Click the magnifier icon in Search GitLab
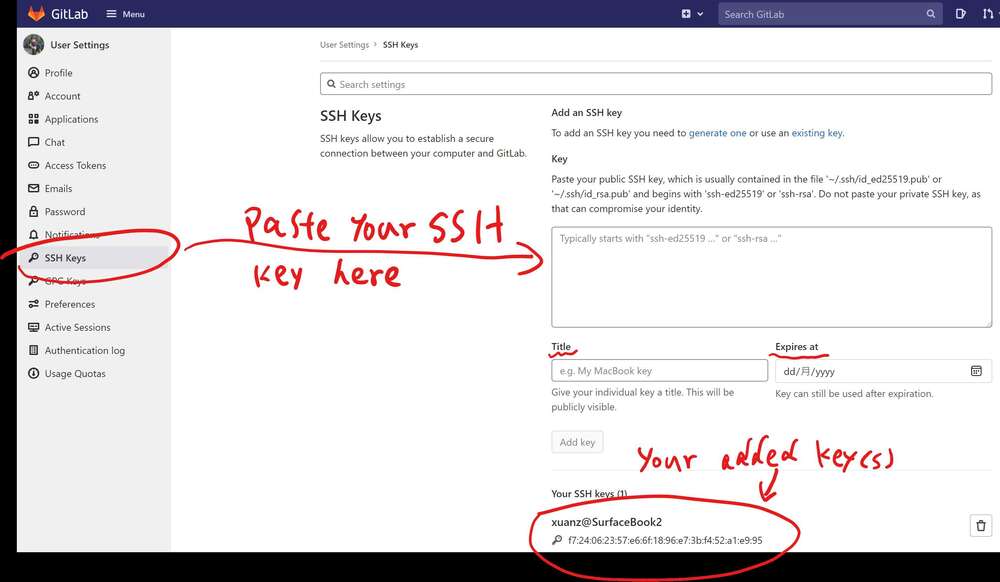The width and height of the screenshot is (1000, 582). 930,14
